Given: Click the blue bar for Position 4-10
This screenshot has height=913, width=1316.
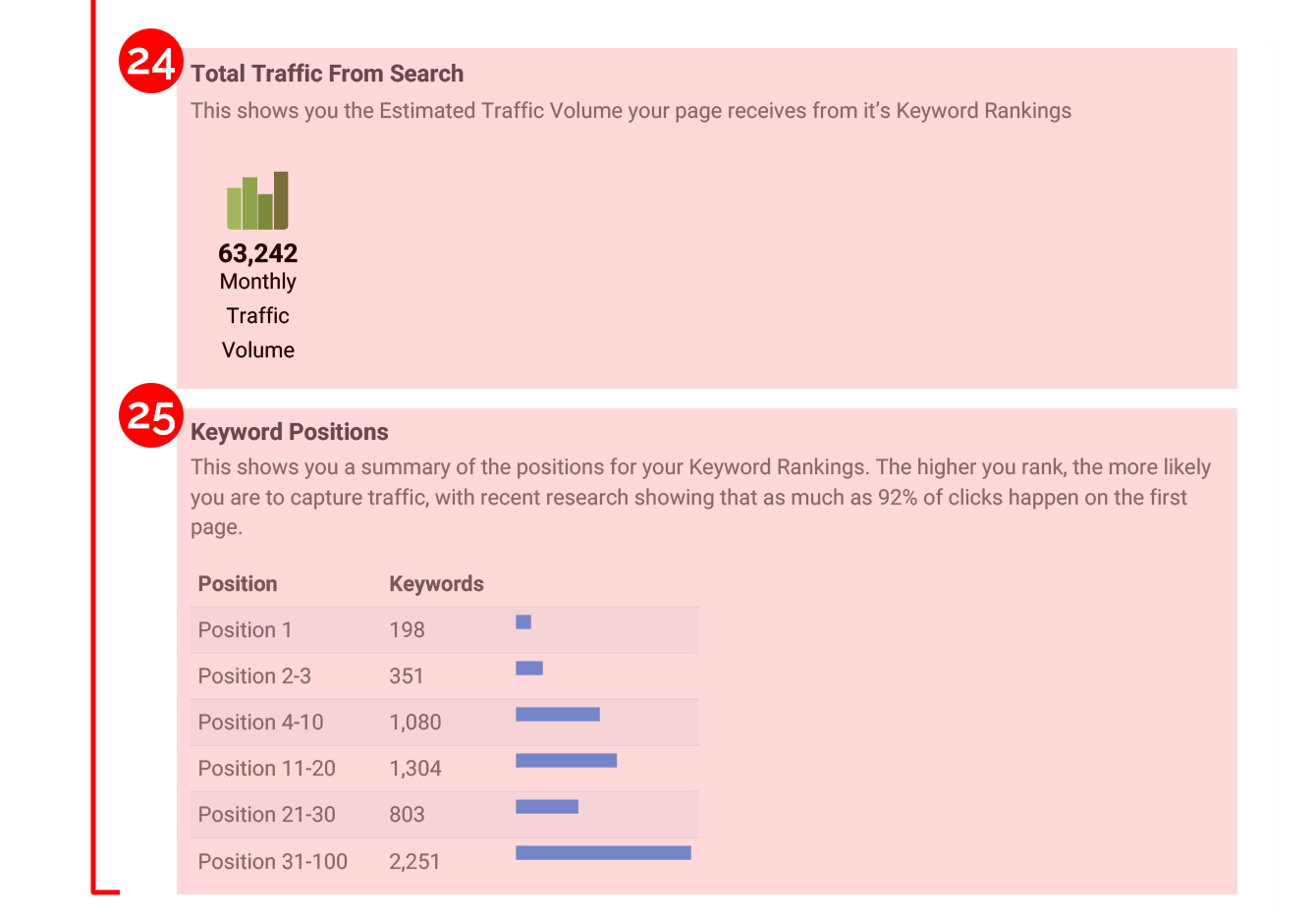Looking at the screenshot, I should (558, 715).
